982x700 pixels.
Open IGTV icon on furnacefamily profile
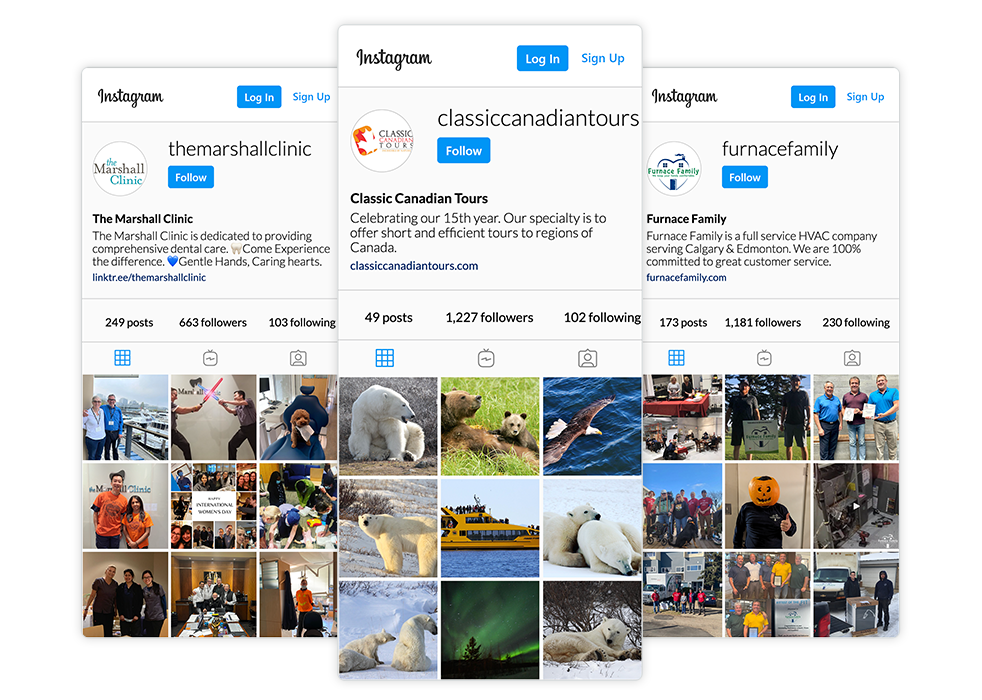(764, 358)
